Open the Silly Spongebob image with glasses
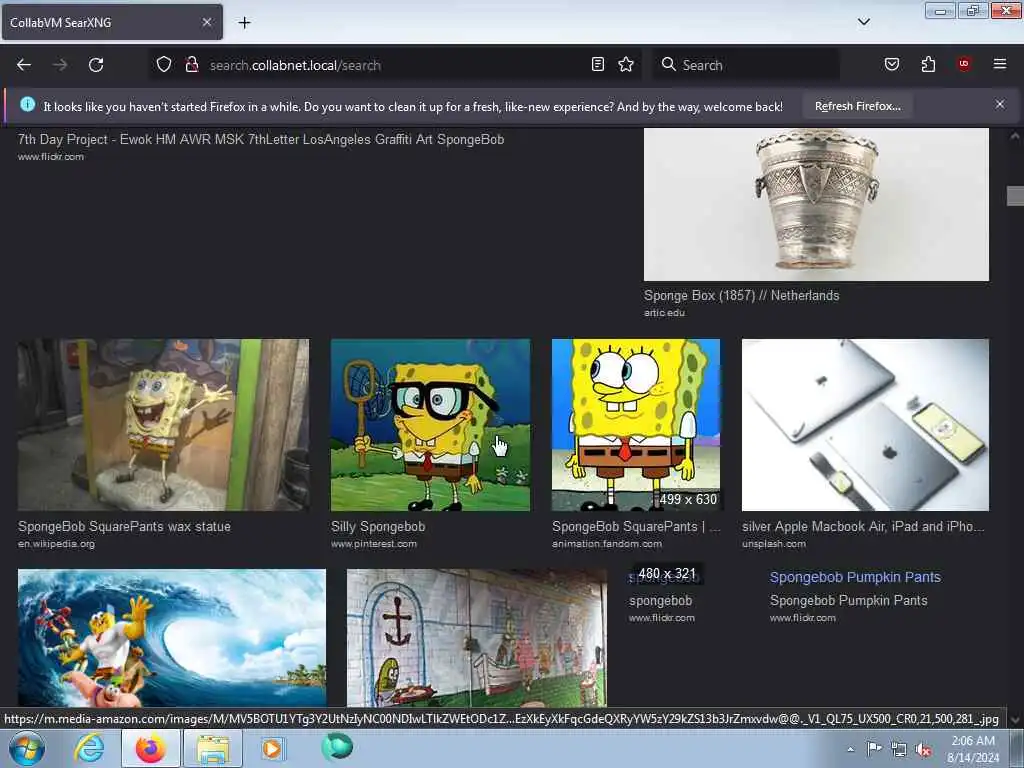The image size is (1024, 768). click(x=430, y=424)
